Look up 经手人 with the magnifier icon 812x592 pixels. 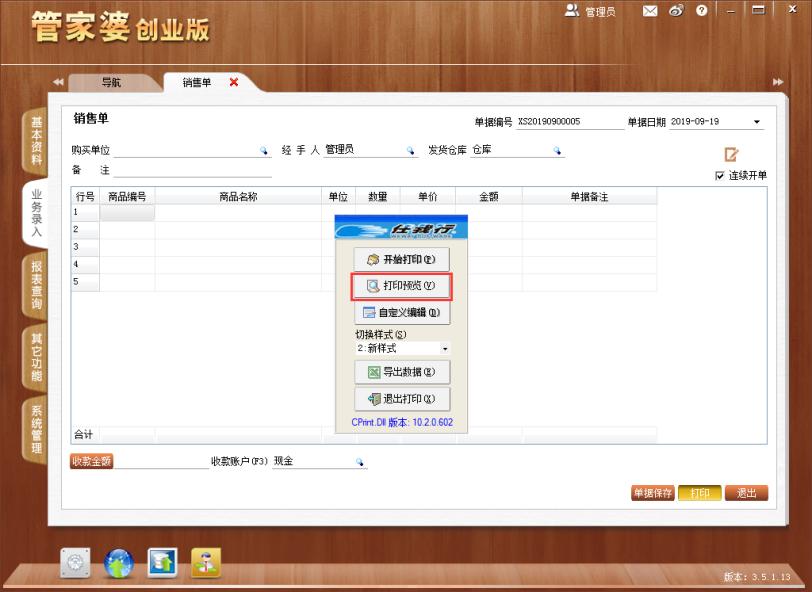(x=410, y=152)
